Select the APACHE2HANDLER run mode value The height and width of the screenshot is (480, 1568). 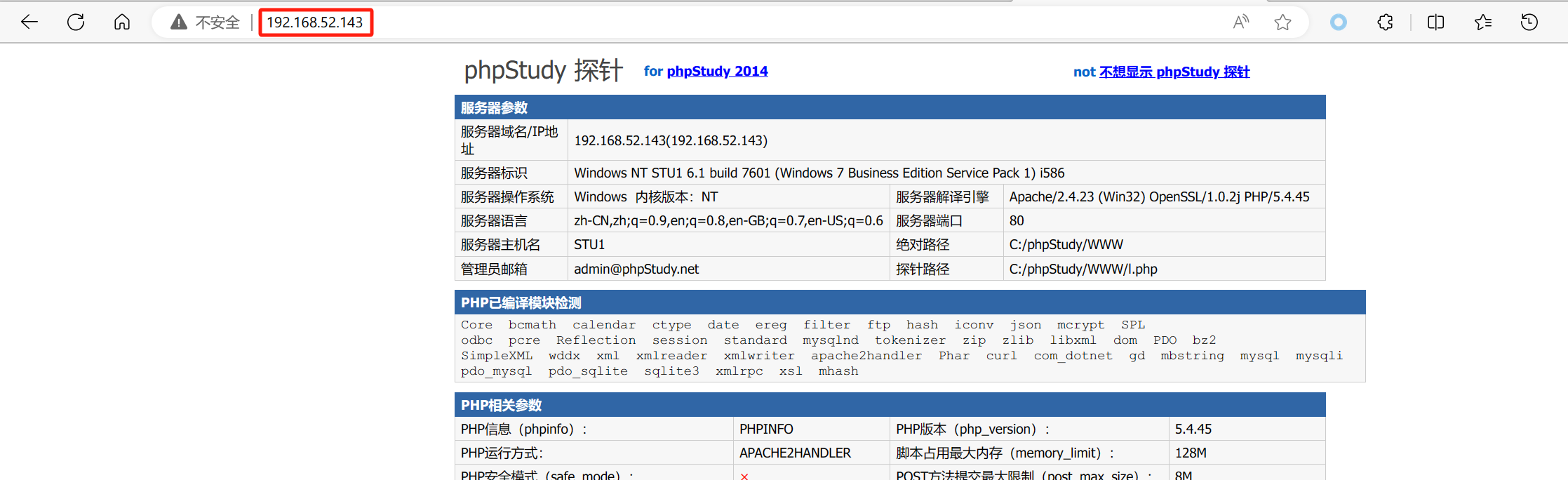click(795, 453)
